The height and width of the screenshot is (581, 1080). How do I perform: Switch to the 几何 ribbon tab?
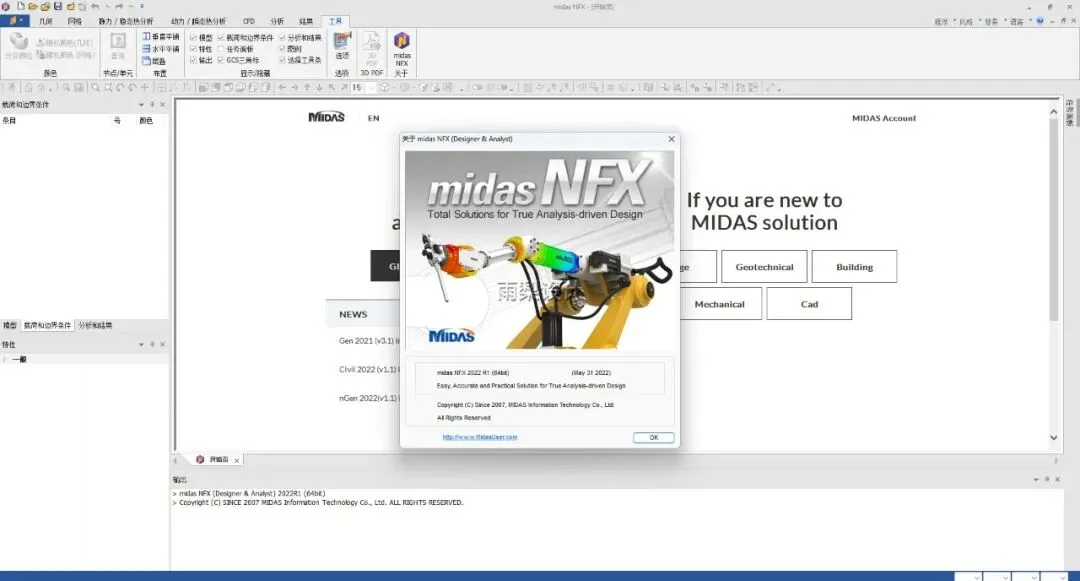click(45, 21)
